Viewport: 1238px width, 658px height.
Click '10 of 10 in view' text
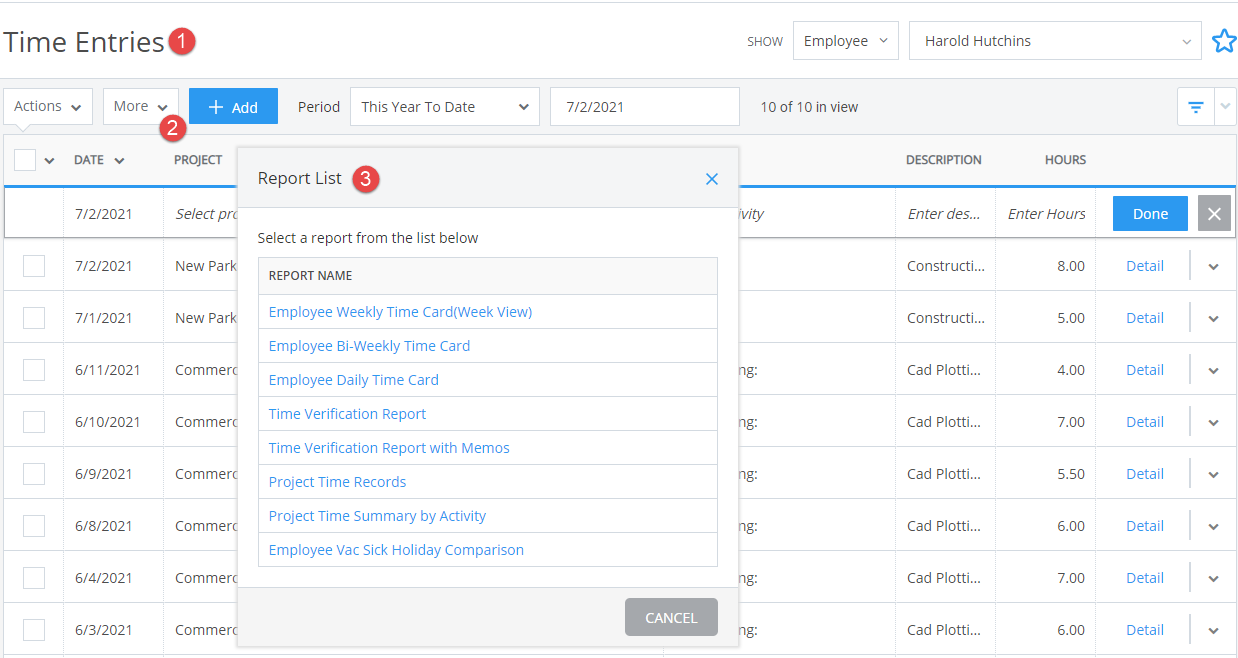[x=809, y=107]
